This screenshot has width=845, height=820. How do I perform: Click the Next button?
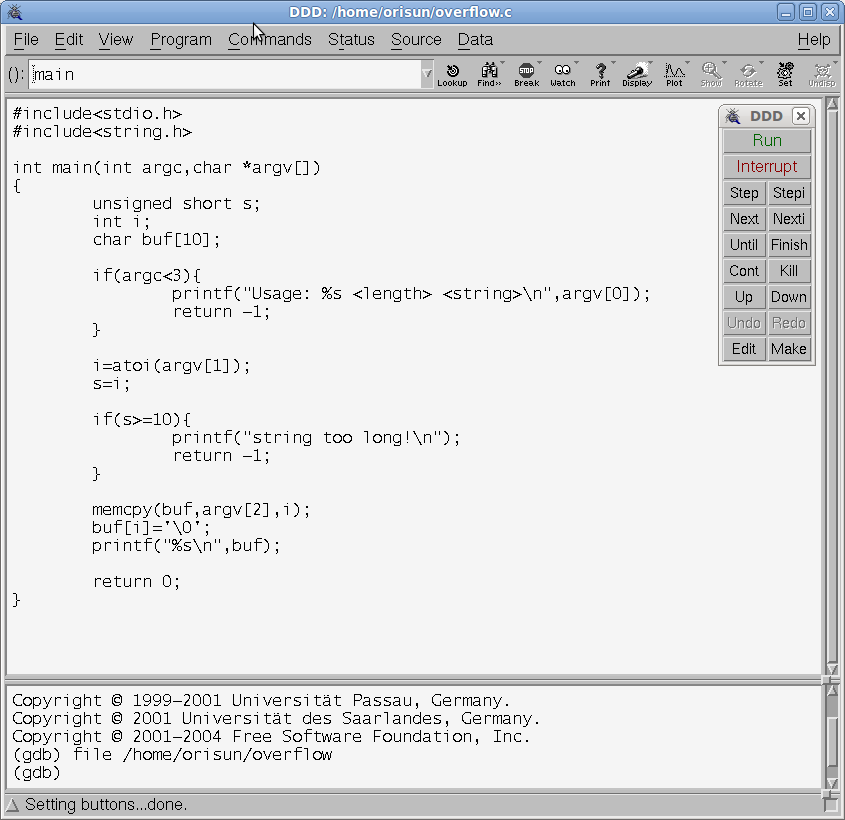pyautogui.click(x=744, y=219)
